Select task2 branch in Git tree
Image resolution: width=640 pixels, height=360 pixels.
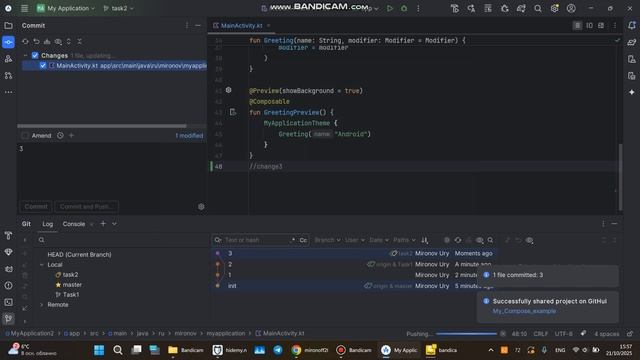[x=70, y=275]
